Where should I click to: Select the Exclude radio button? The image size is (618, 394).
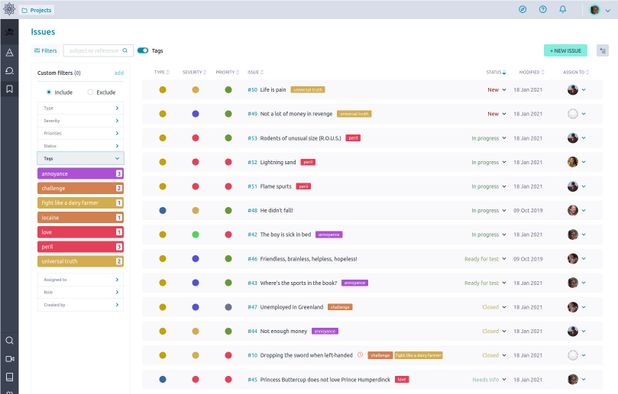pyautogui.click(x=90, y=92)
